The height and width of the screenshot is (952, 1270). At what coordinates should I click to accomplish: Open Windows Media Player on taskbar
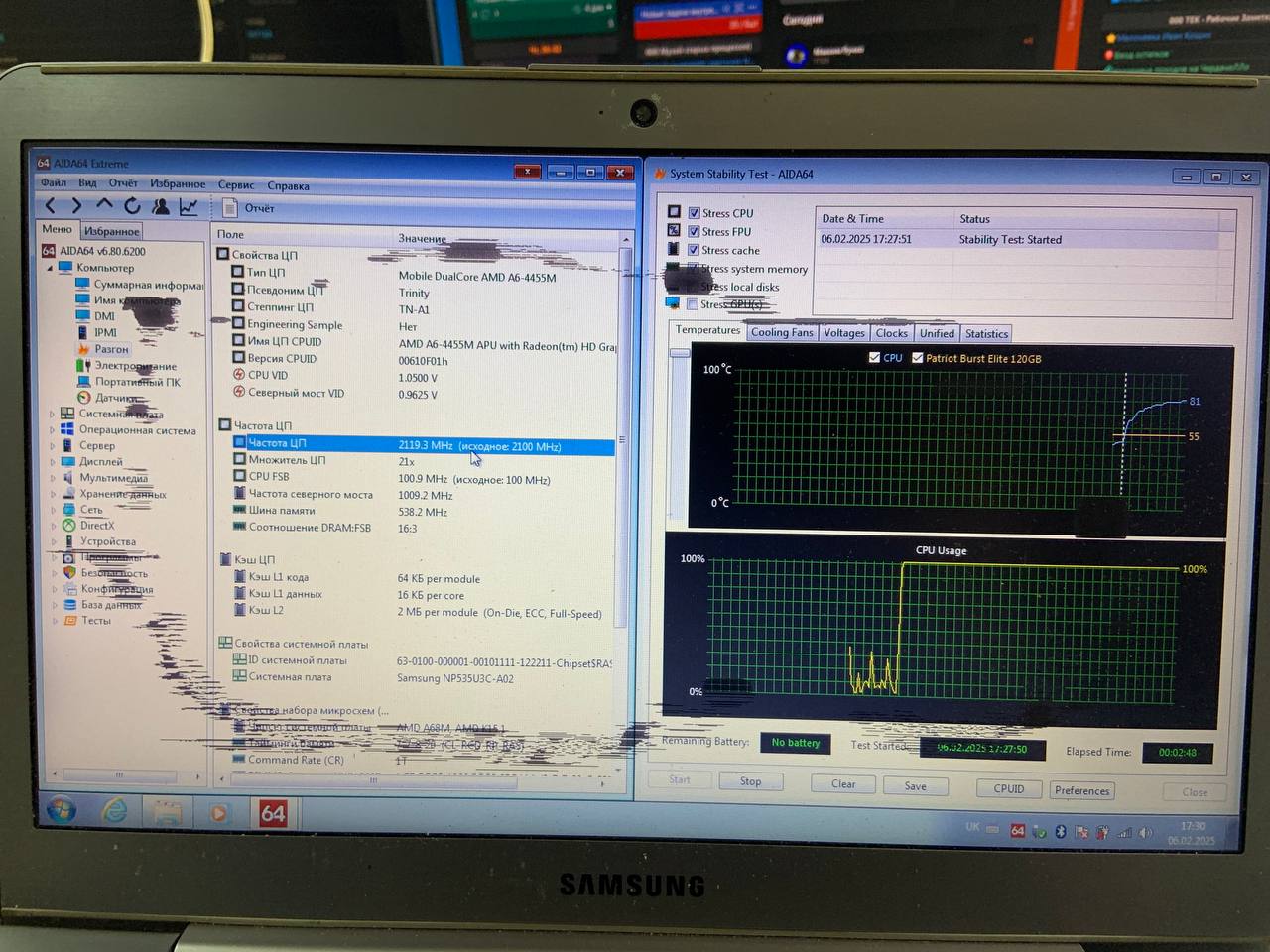point(218,813)
